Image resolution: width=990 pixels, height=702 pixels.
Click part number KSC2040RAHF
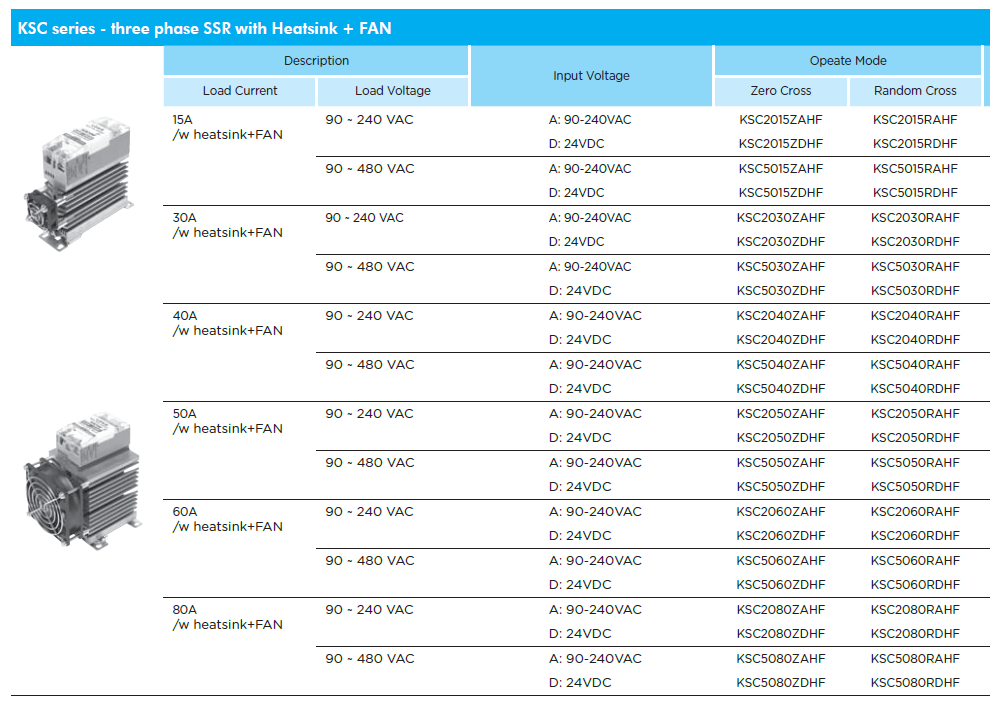915,316
